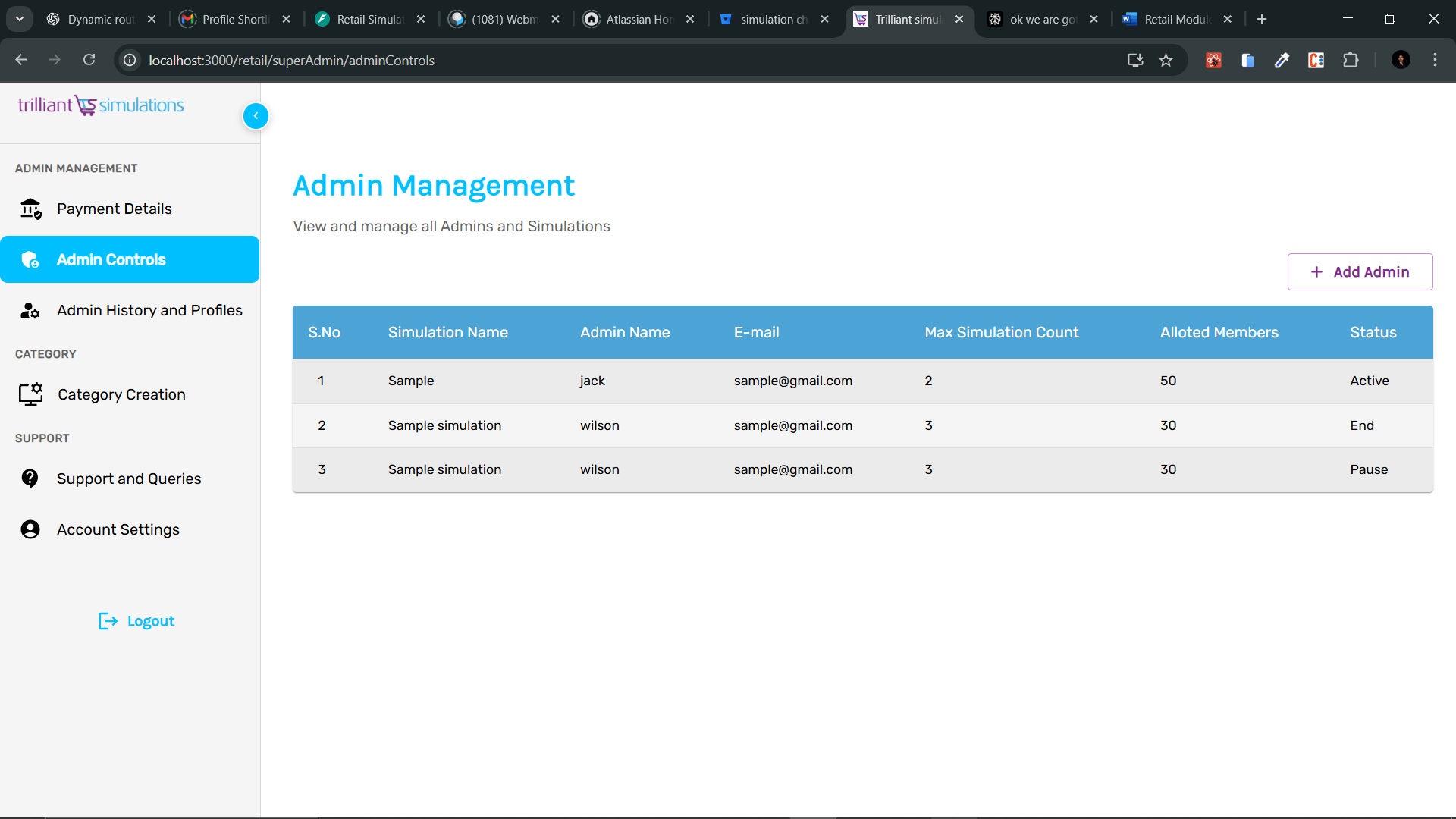Click the Logout link
1456x819 pixels.
[x=150, y=621]
